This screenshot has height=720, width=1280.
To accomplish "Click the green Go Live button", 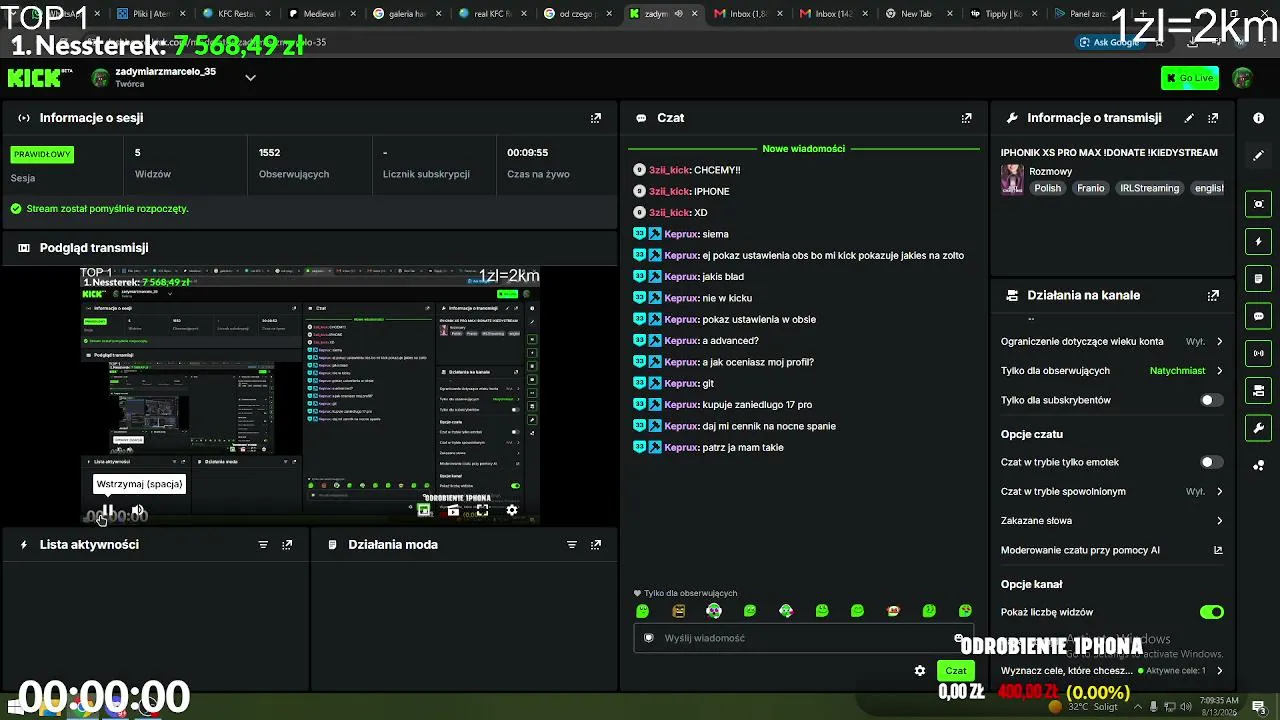I will click(x=1190, y=78).
